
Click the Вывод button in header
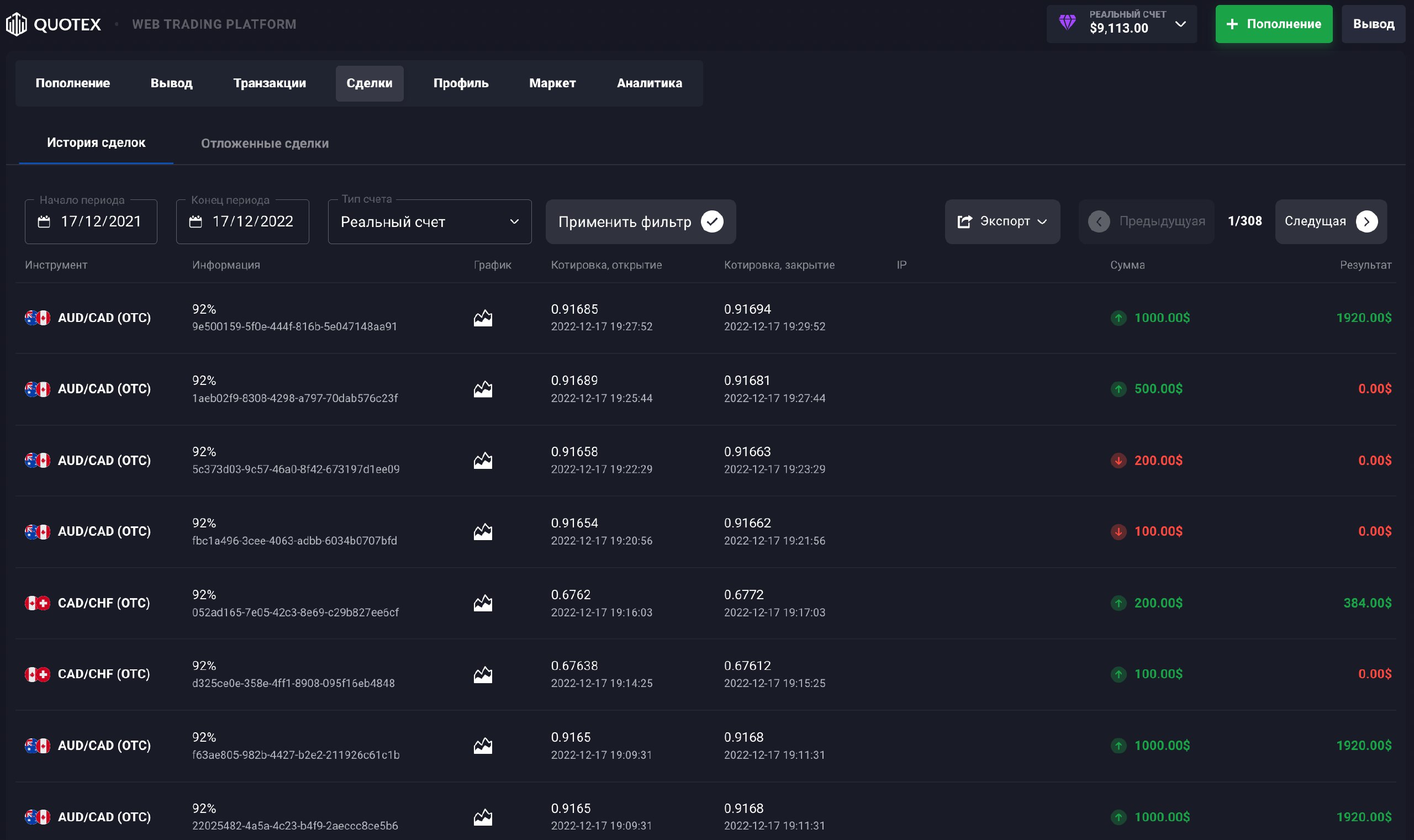pos(1373,24)
